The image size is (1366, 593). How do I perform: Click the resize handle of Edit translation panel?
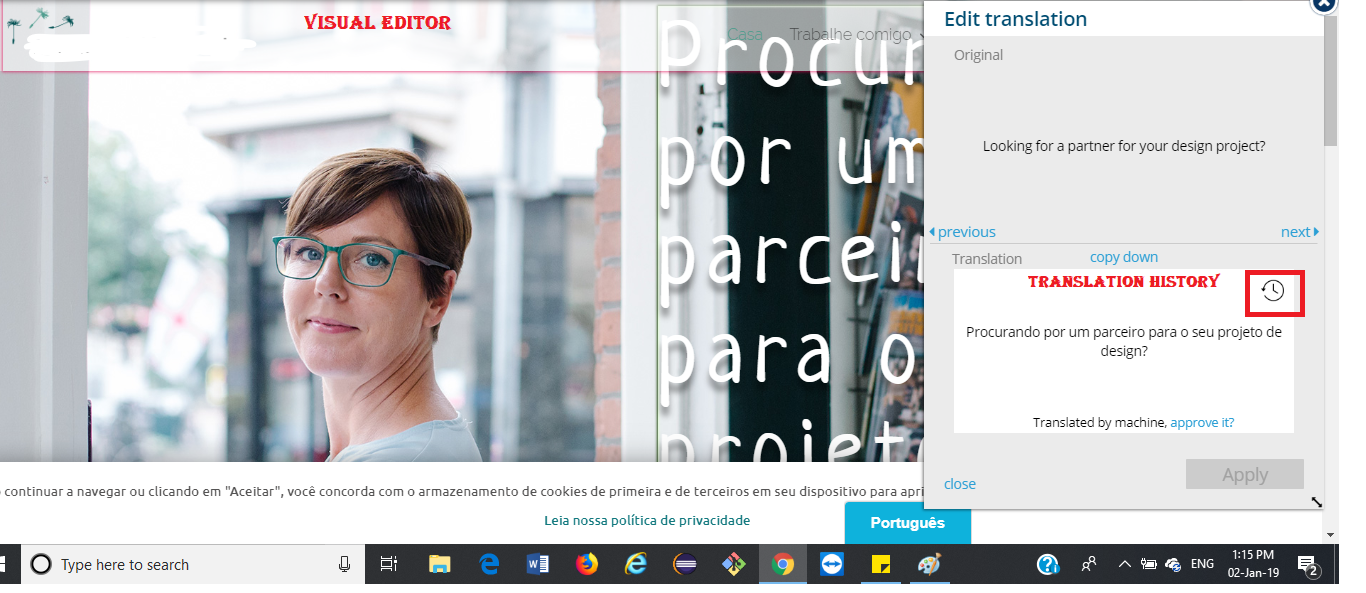1316,502
